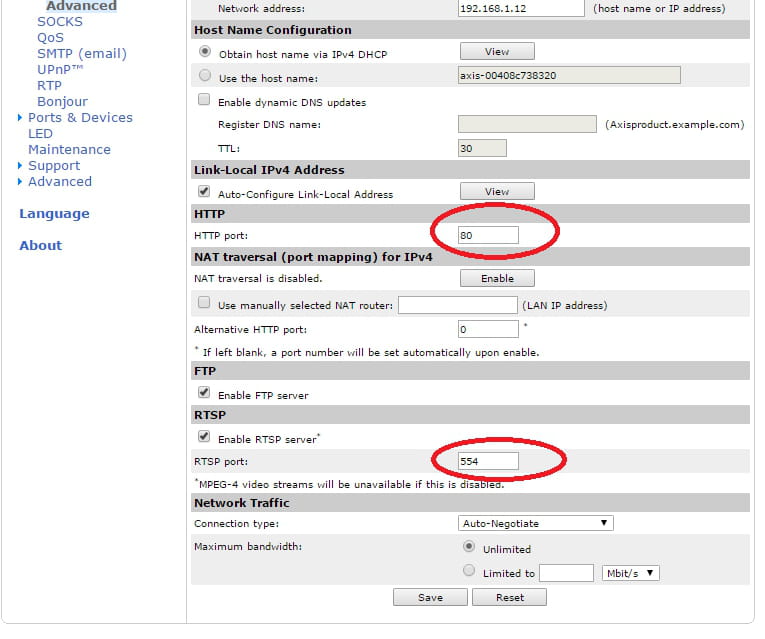765x639 pixels.
Task: Toggle Enable FTP server checkbox
Action: 204,392
